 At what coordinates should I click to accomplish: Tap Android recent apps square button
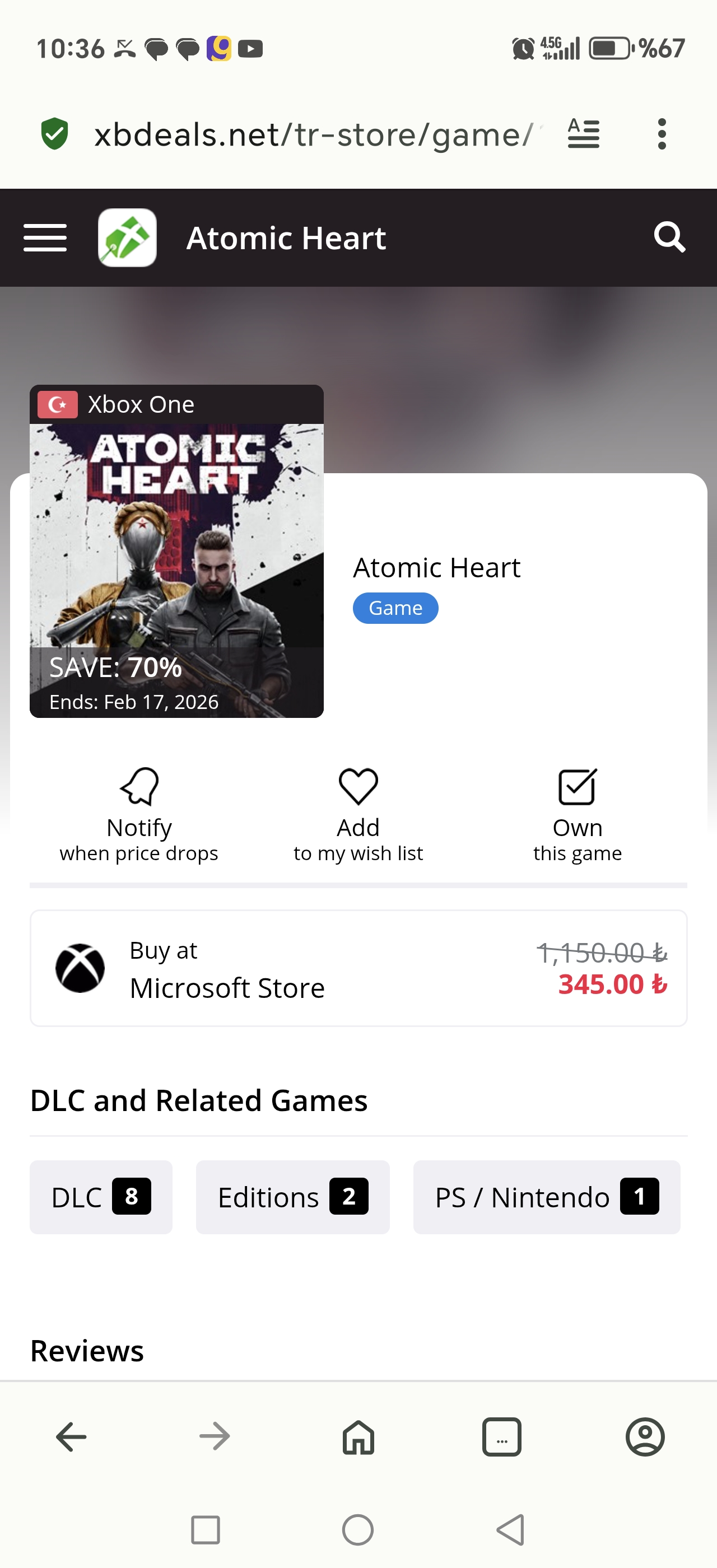(205, 1530)
